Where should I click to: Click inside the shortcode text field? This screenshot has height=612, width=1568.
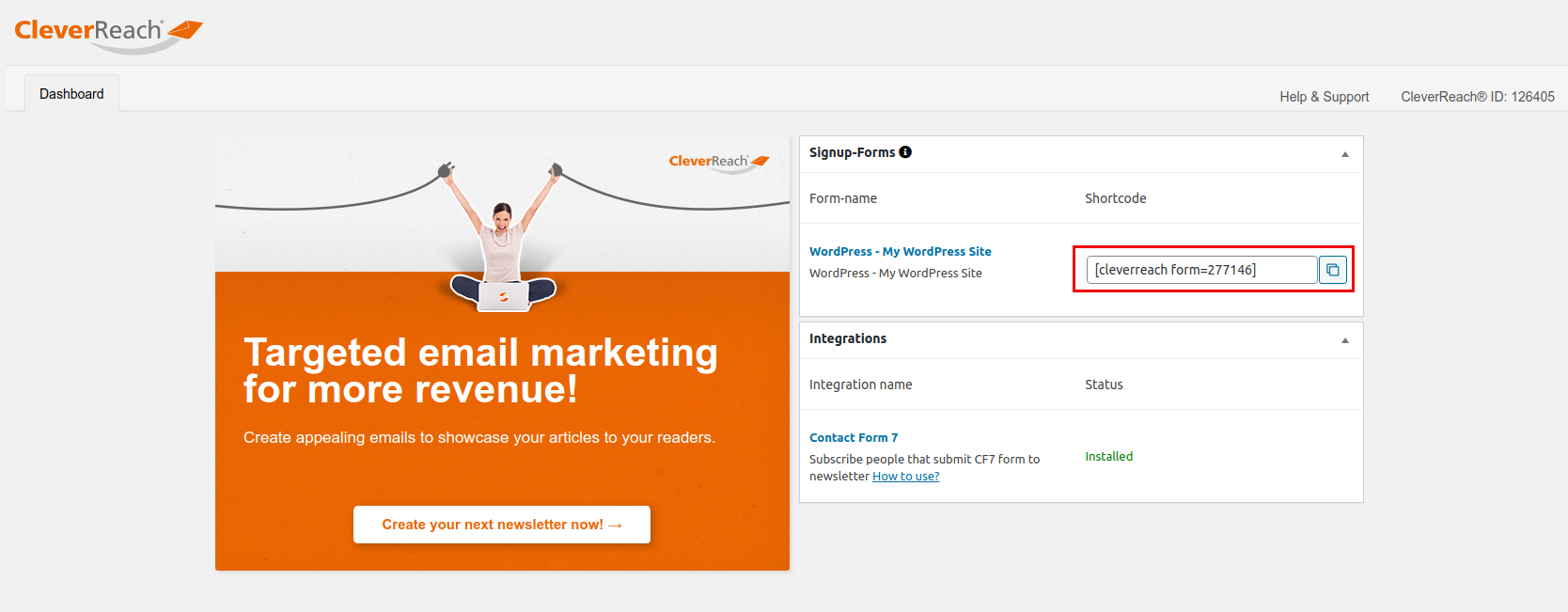[x=1201, y=270]
